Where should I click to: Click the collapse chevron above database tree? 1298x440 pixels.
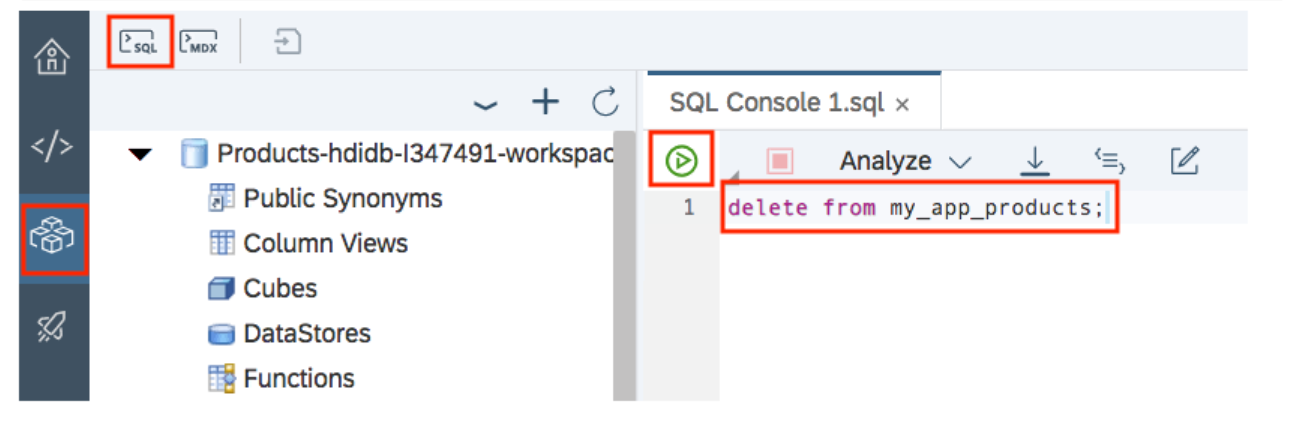pos(485,102)
